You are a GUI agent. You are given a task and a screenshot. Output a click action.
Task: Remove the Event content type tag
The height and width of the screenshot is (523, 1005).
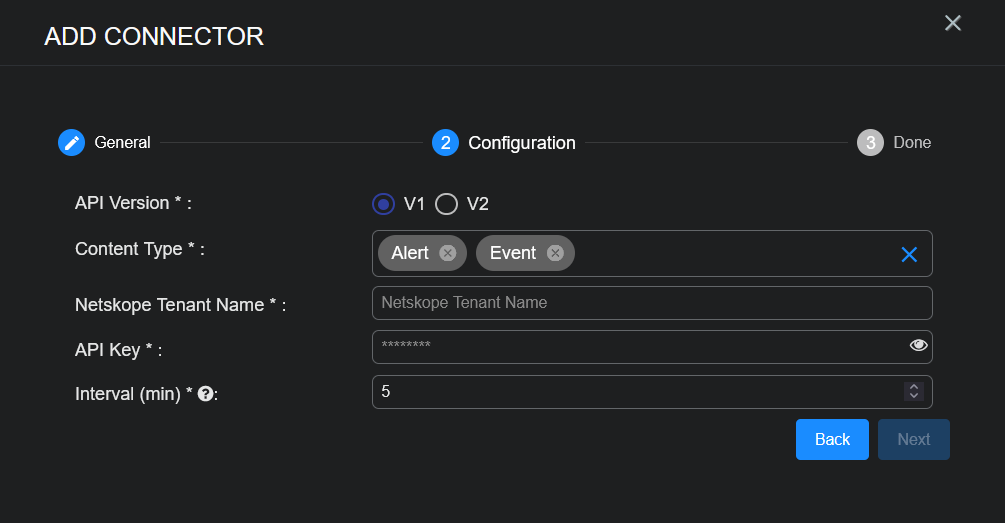554,253
